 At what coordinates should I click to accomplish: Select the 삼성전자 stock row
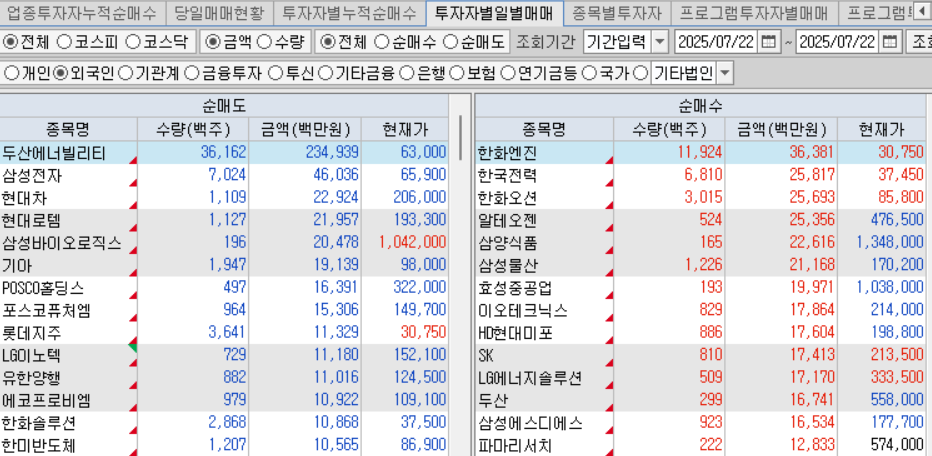pyautogui.click(x=224, y=175)
